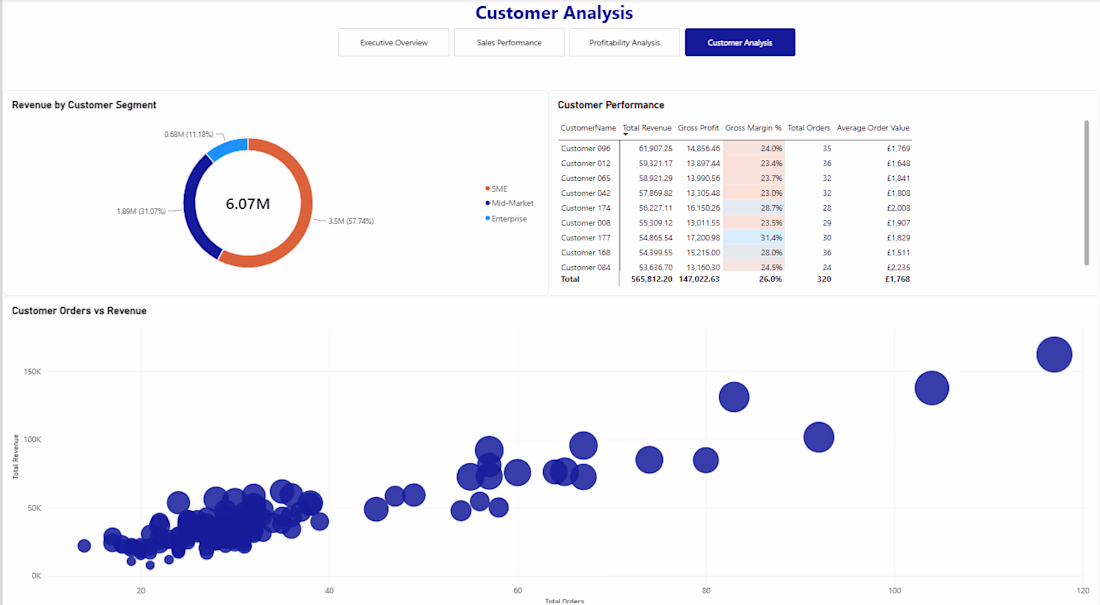This screenshot has height=605, width=1100.
Task: Sort by the Total Revenue column header
Action: click(x=647, y=128)
